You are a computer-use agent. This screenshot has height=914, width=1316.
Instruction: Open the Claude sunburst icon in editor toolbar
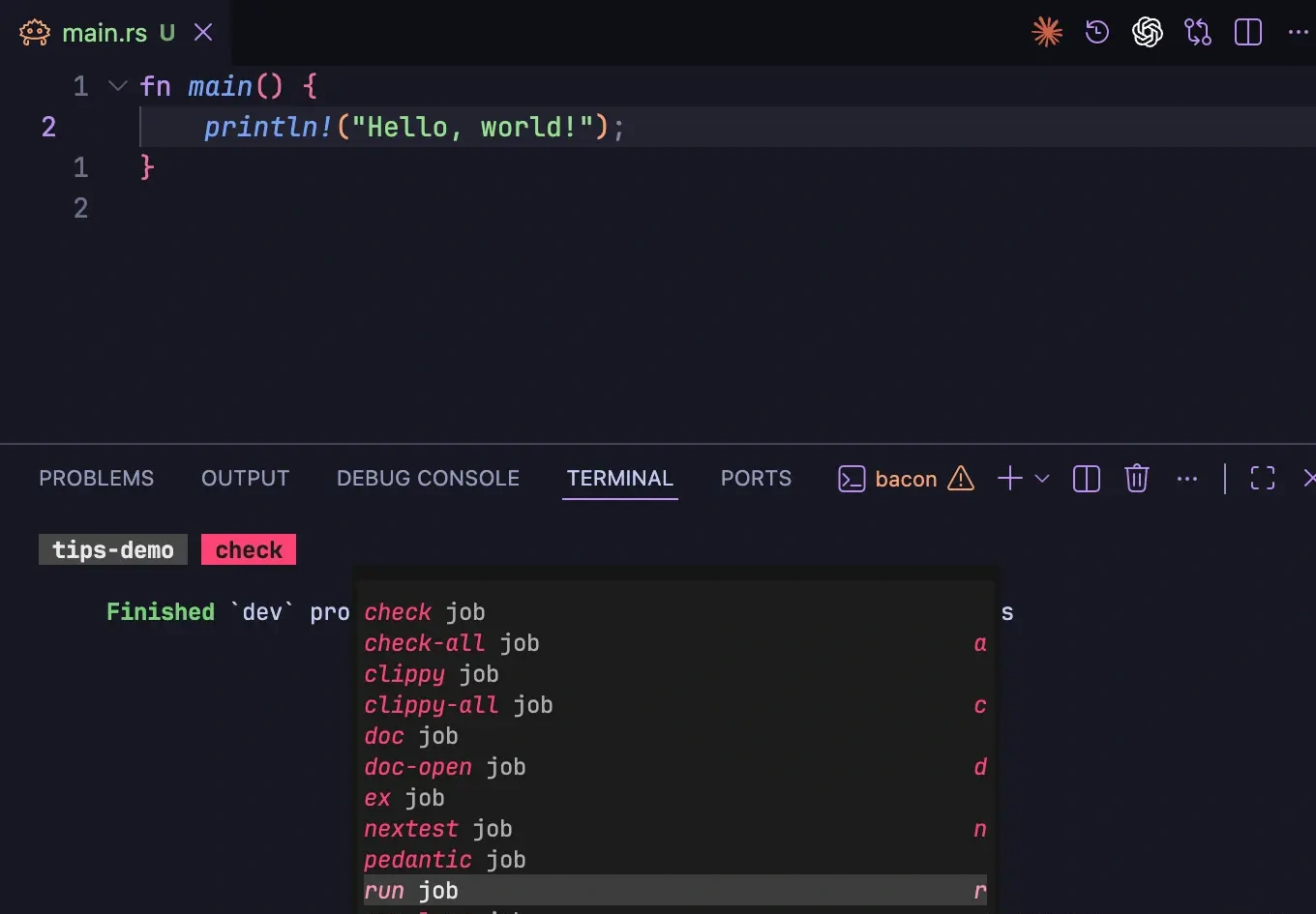click(1047, 33)
